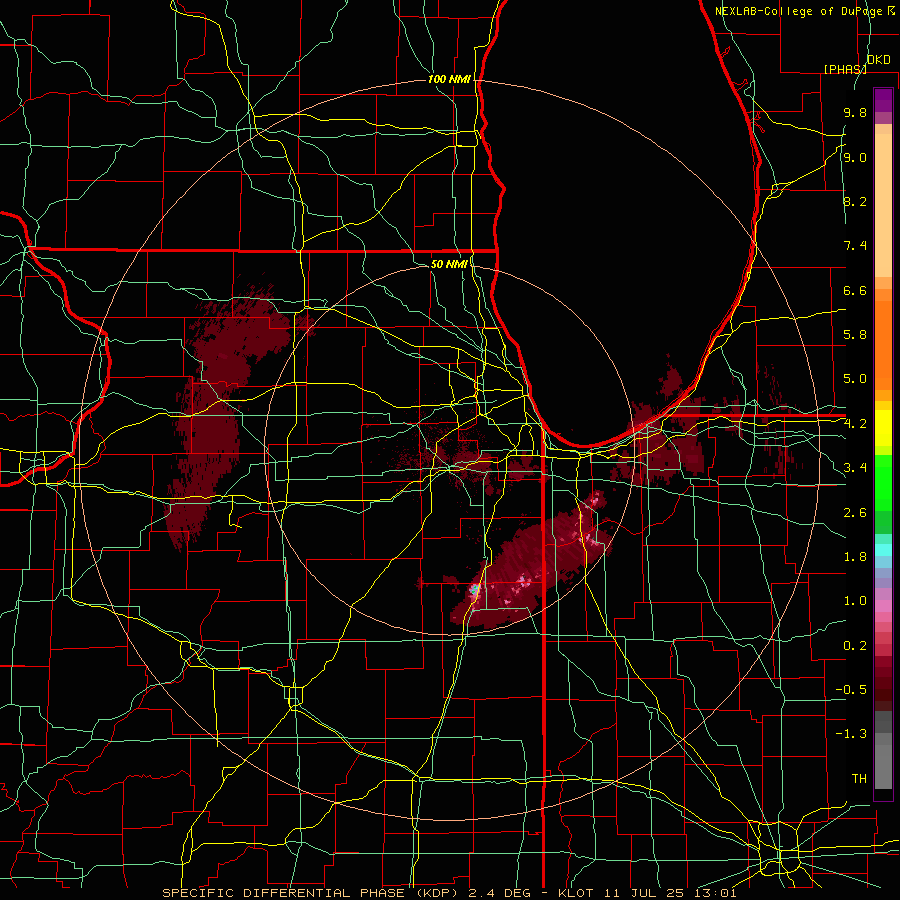Click the 7.4 color scale value
The height and width of the screenshot is (900, 900).
855,246
